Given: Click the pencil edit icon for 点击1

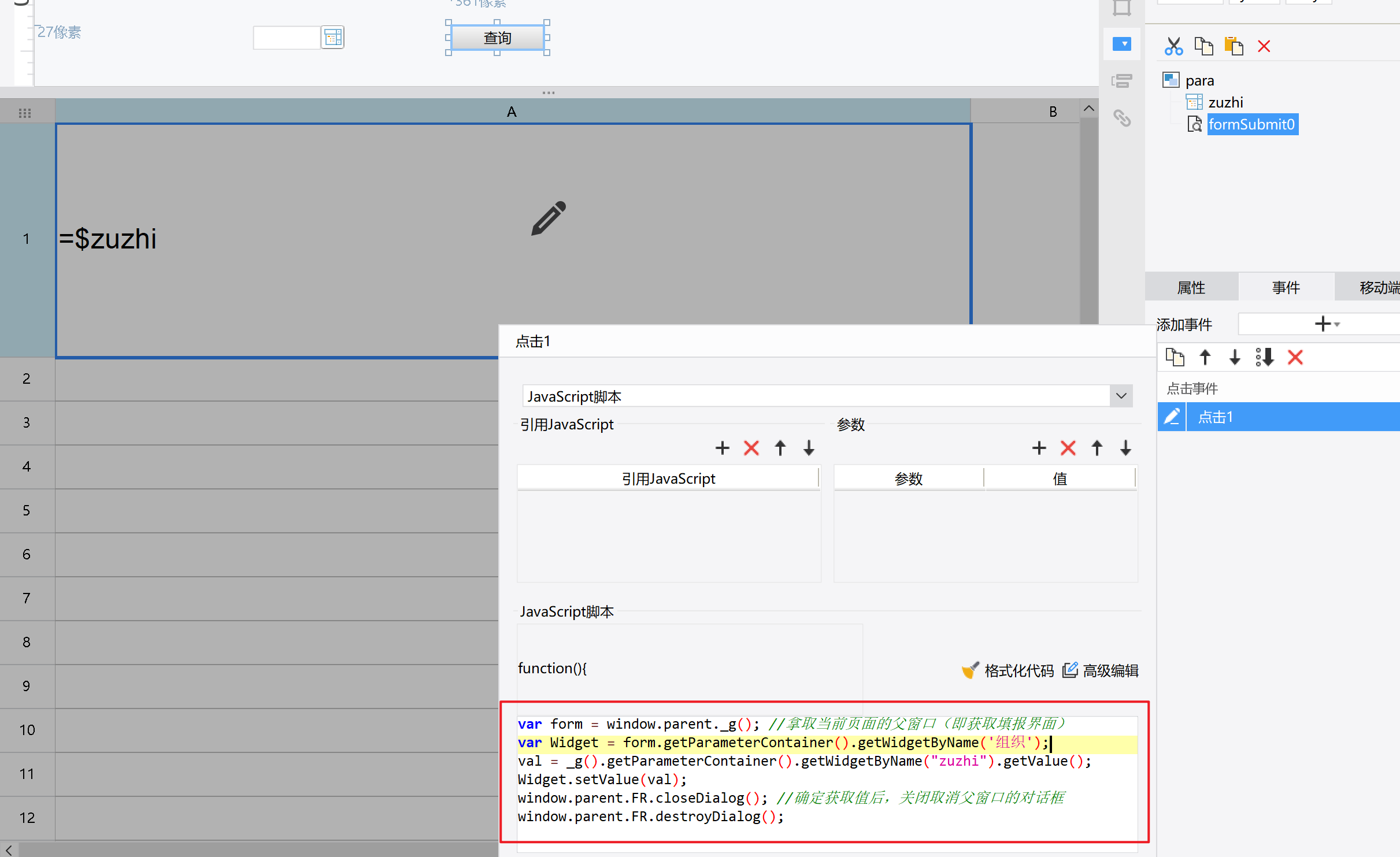Looking at the screenshot, I should pyautogui.click(x=1172, y=417).
